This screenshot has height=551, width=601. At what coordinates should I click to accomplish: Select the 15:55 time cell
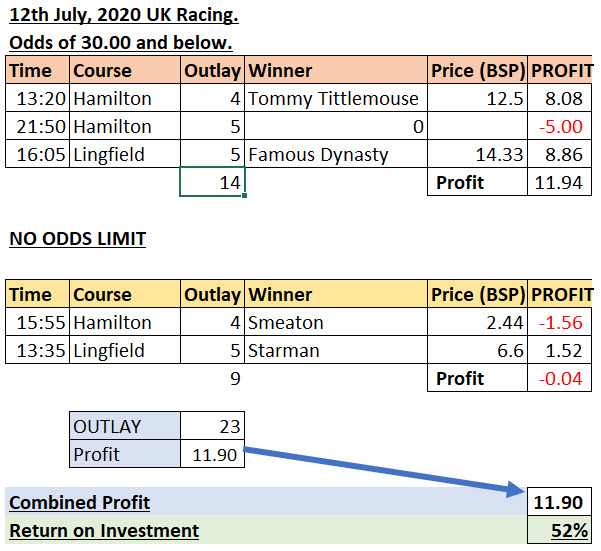38,323
